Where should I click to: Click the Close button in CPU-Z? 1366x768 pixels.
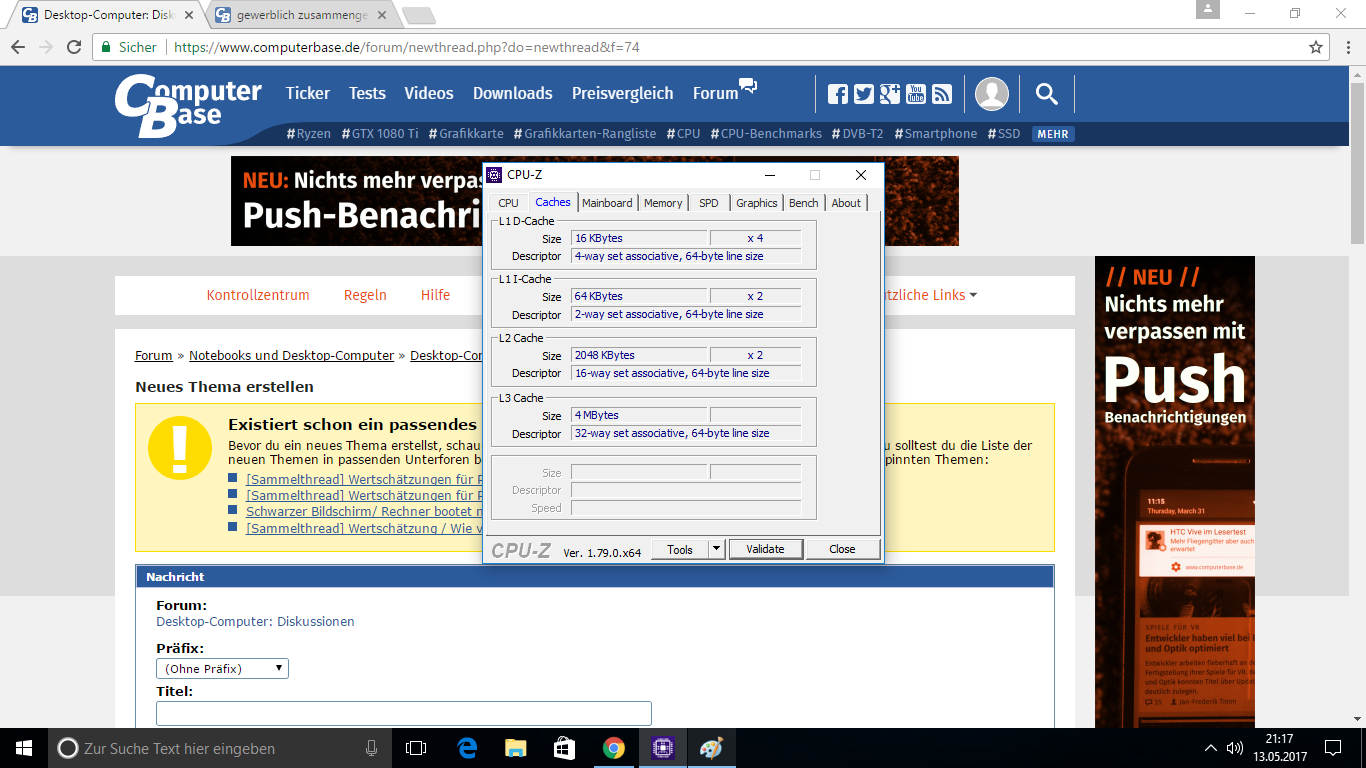pyautogui.click(x=842, y=549)
